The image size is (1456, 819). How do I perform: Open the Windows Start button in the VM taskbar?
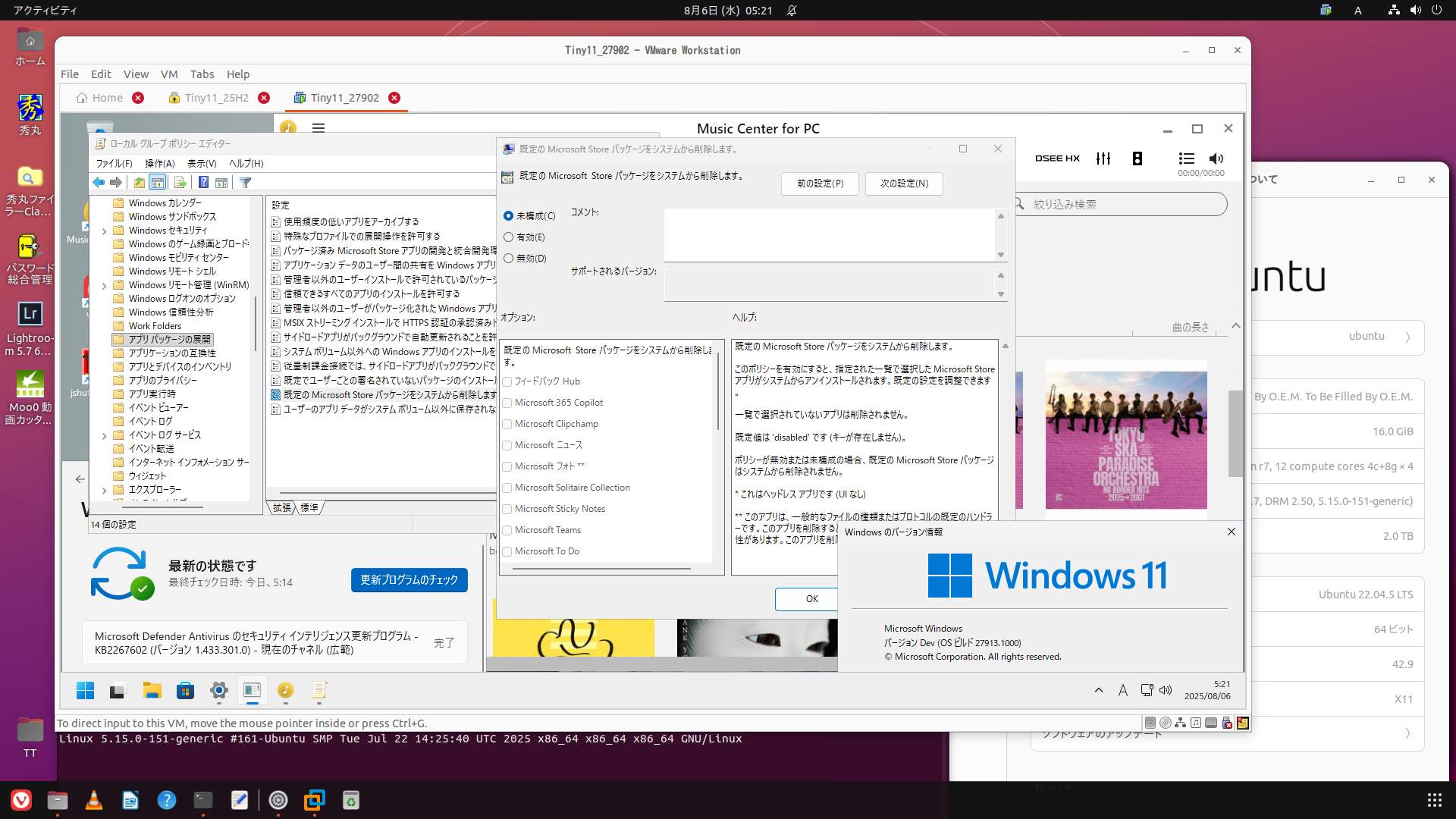coord(85,691)
